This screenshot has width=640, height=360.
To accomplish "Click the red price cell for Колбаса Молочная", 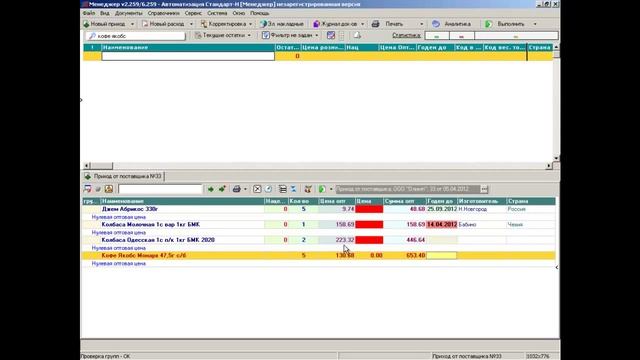I will click(x=369, y=224).
